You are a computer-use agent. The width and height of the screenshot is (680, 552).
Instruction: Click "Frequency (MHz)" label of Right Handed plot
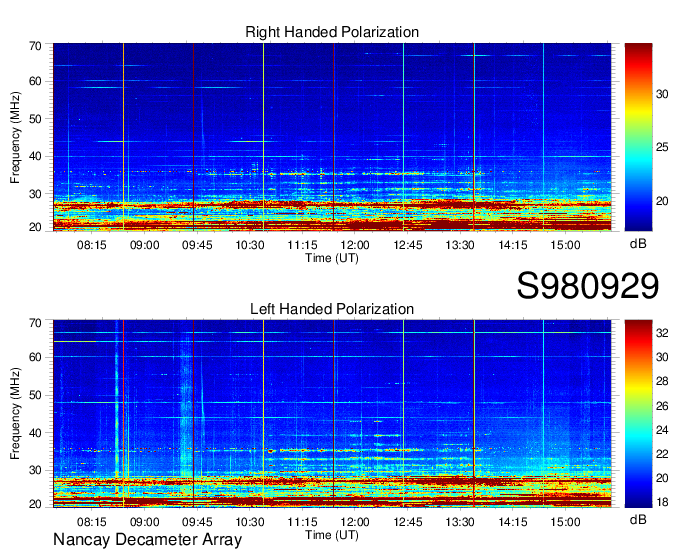pos(15,137)
